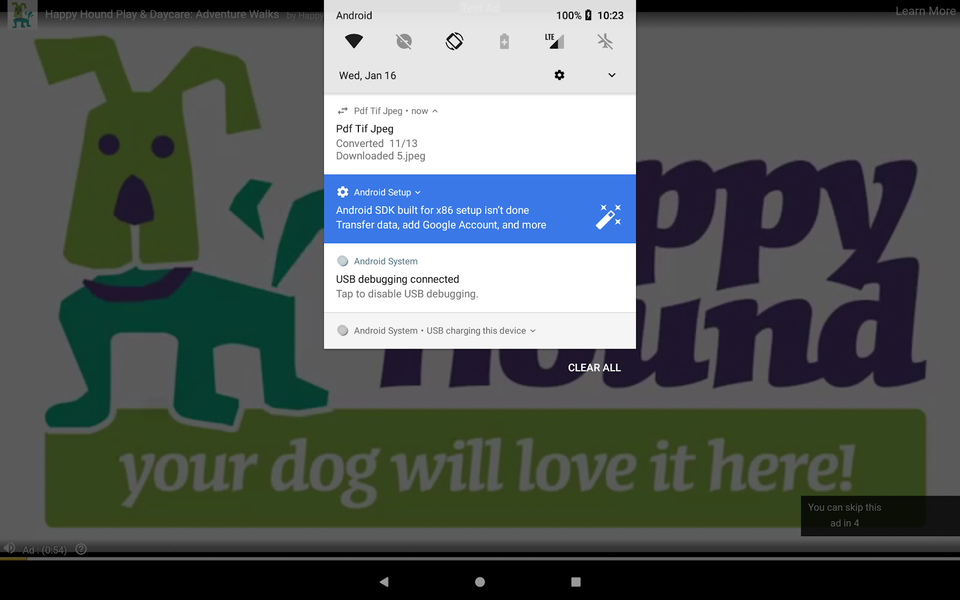
Task: Click the Downloaded 5.jpeg text
Action: click(380, 156)
